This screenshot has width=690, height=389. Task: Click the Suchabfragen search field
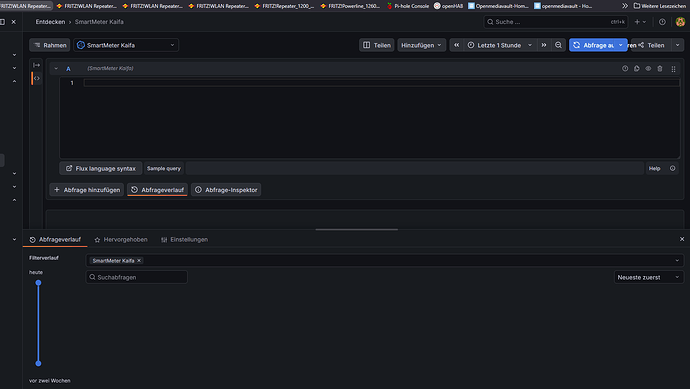tap(136, 277)
